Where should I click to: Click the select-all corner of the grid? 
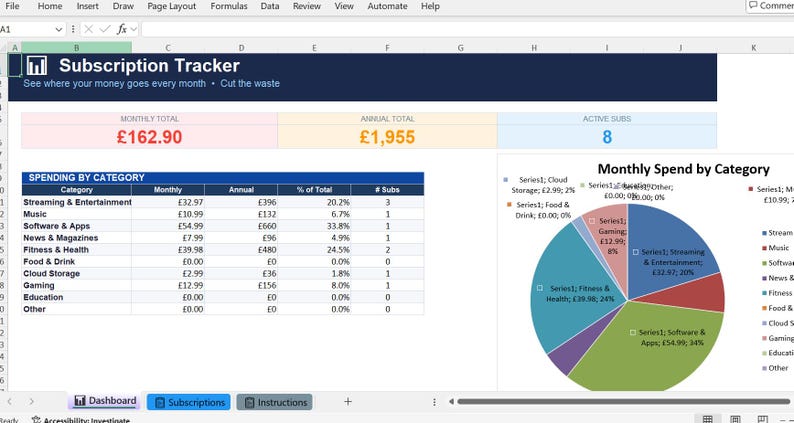[4, 48]
